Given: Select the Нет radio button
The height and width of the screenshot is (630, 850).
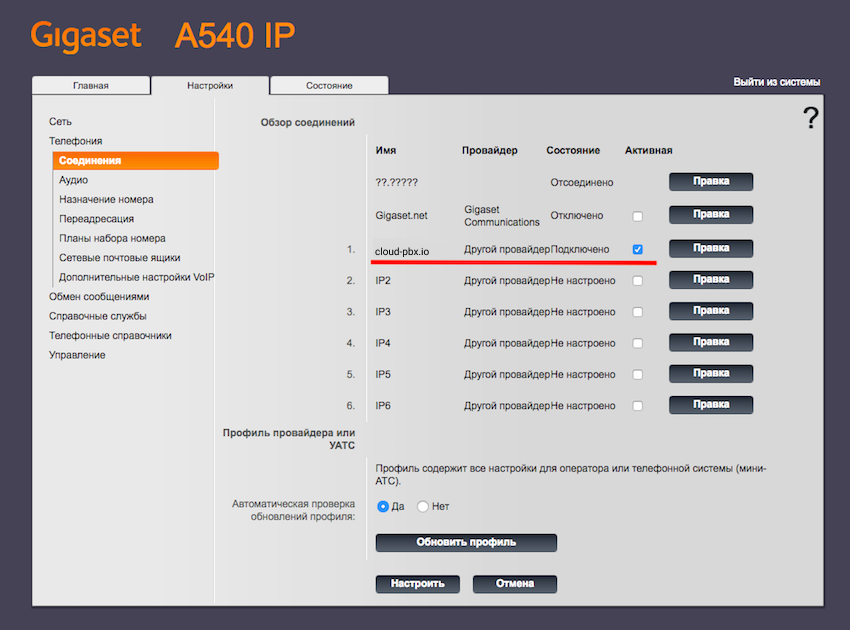Looking at the screenshot, I should pos(423,507).
